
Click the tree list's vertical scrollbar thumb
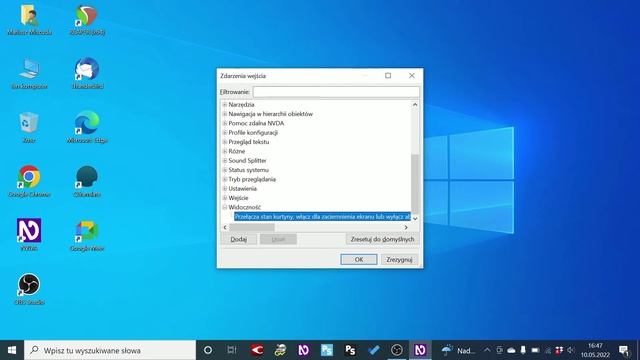coord(415,184)
